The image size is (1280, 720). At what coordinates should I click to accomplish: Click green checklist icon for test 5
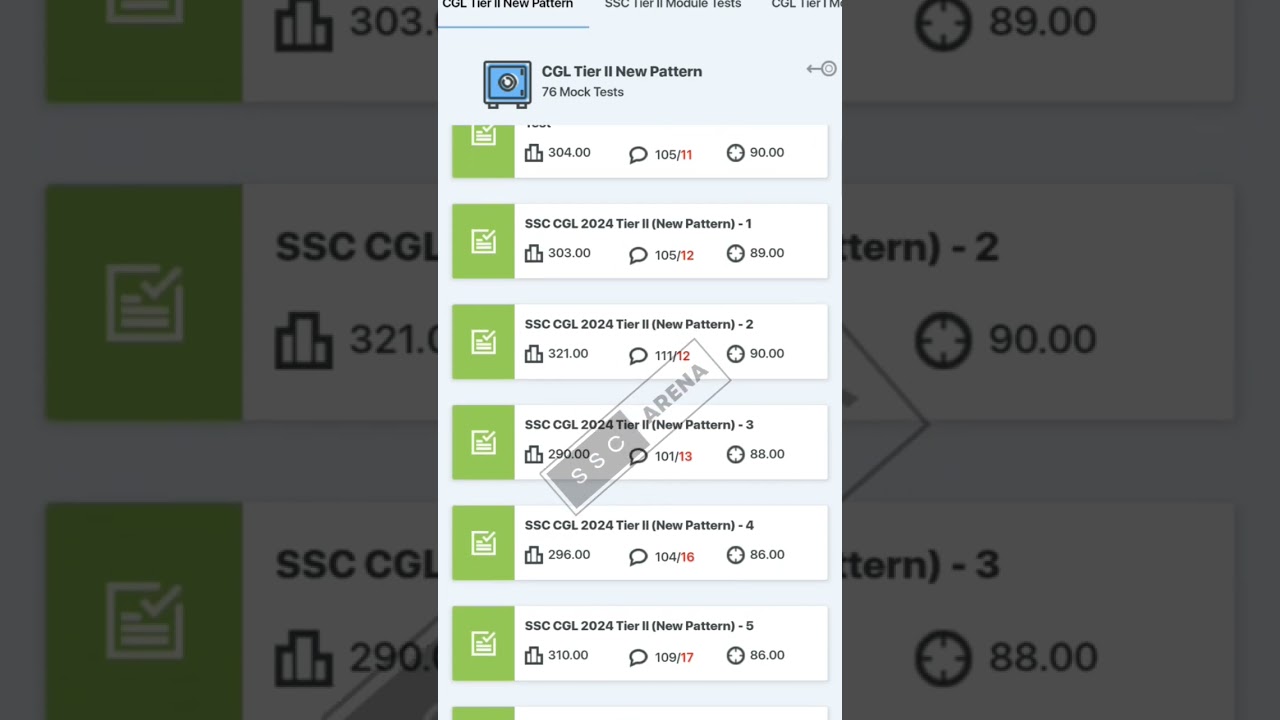coord(483,643)
